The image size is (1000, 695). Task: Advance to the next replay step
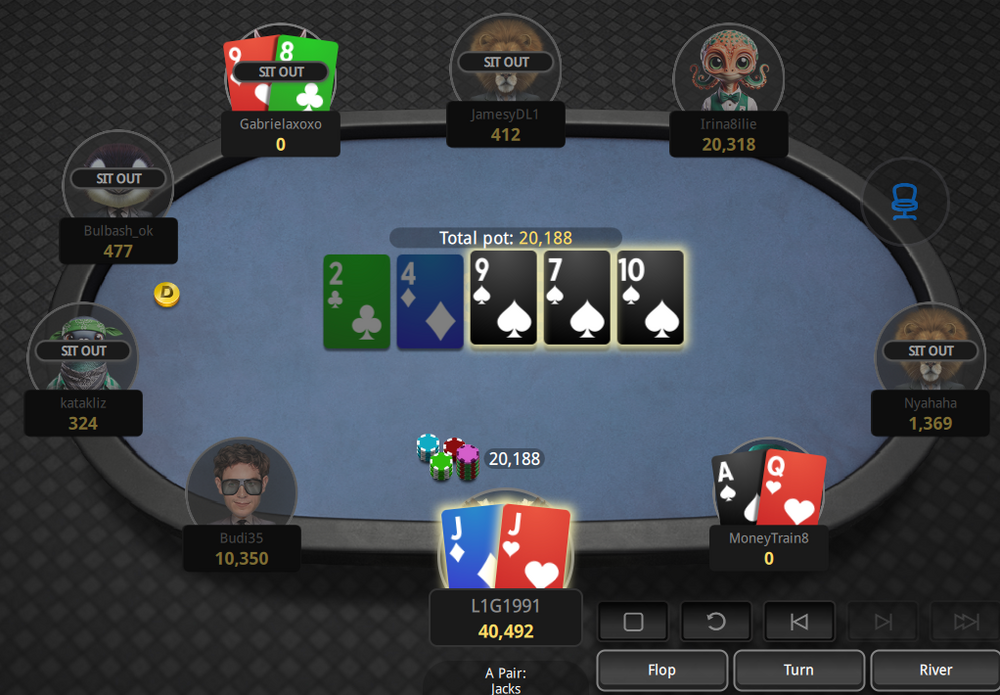pyautogui.click(x=883, y=621)
